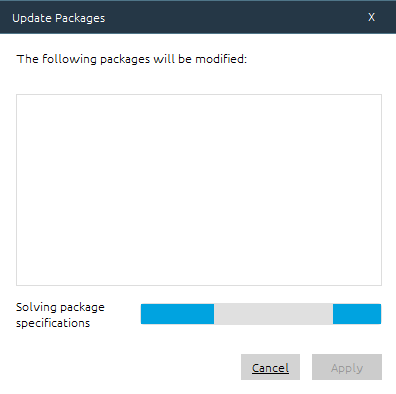
Task: Close the Update Packages dialog with X
Action: coord(371,17)
